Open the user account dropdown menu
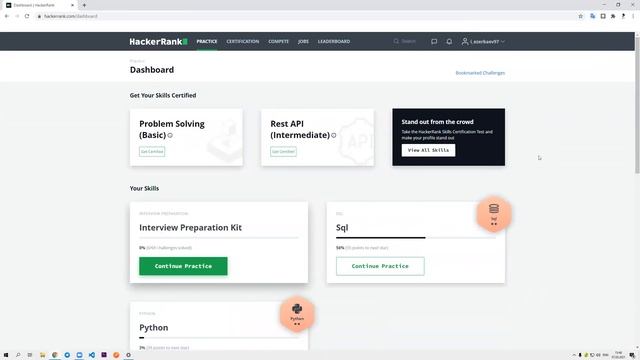The image size is (640, 360). click(484, 41)
